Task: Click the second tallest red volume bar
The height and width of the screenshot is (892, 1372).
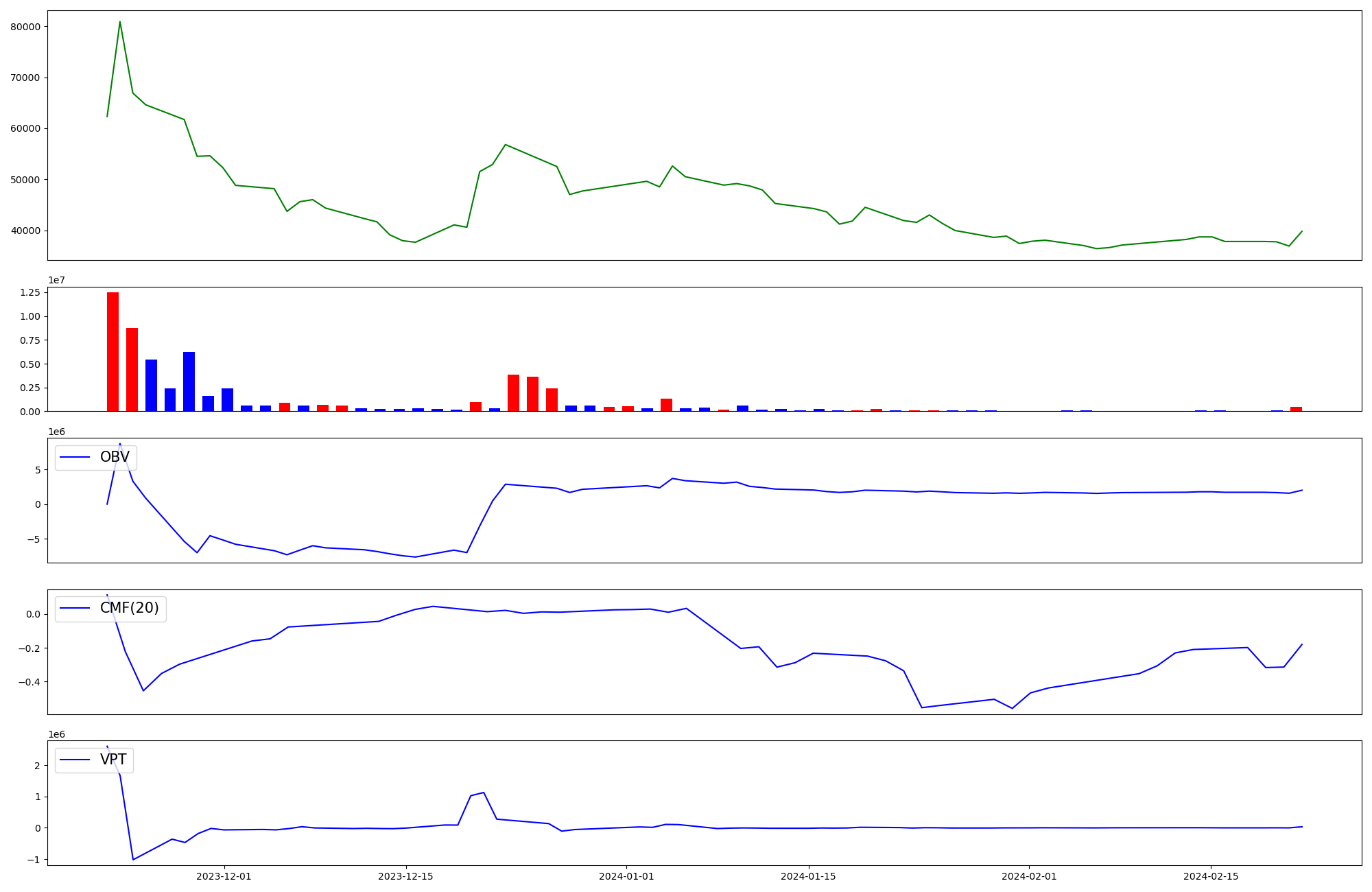Action: pos(132,369)
